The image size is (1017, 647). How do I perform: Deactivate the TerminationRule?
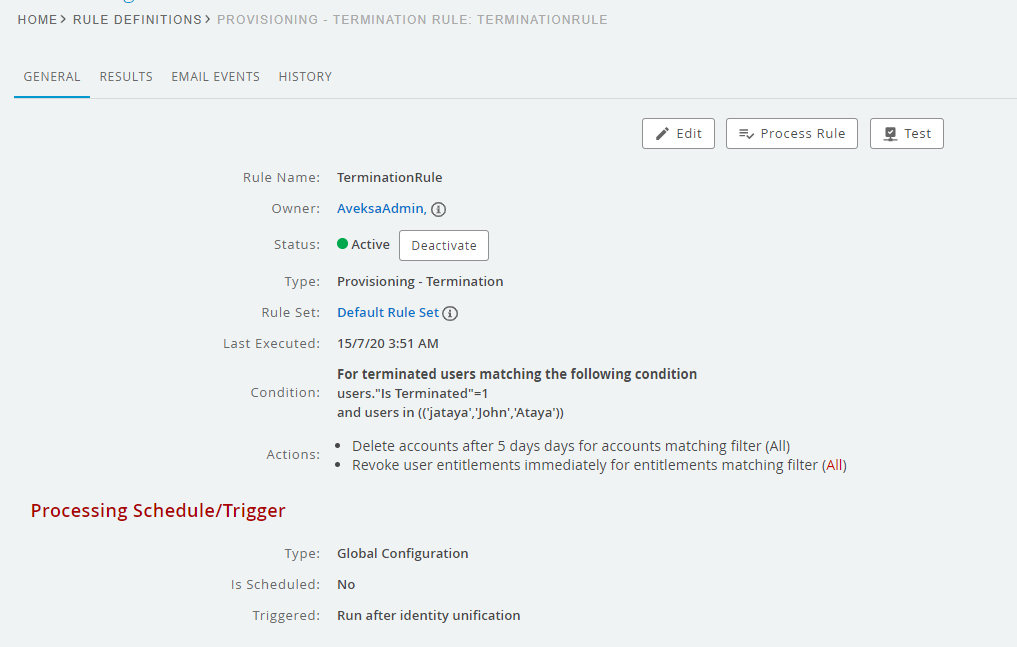444,245
